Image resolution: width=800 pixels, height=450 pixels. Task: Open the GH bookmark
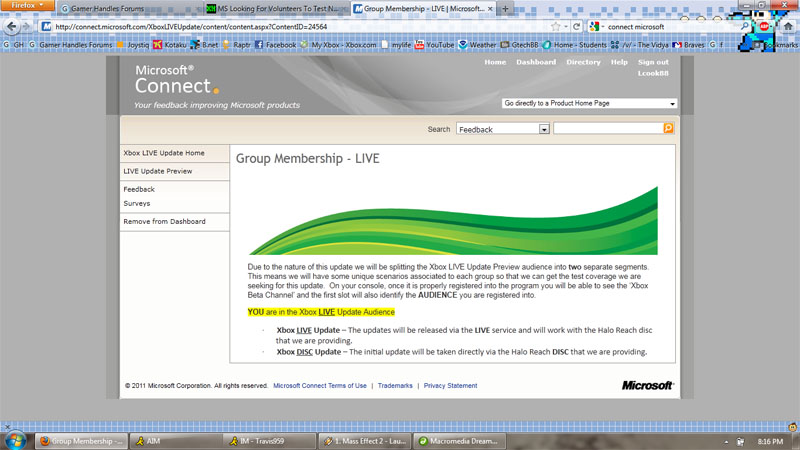point(14,45)
